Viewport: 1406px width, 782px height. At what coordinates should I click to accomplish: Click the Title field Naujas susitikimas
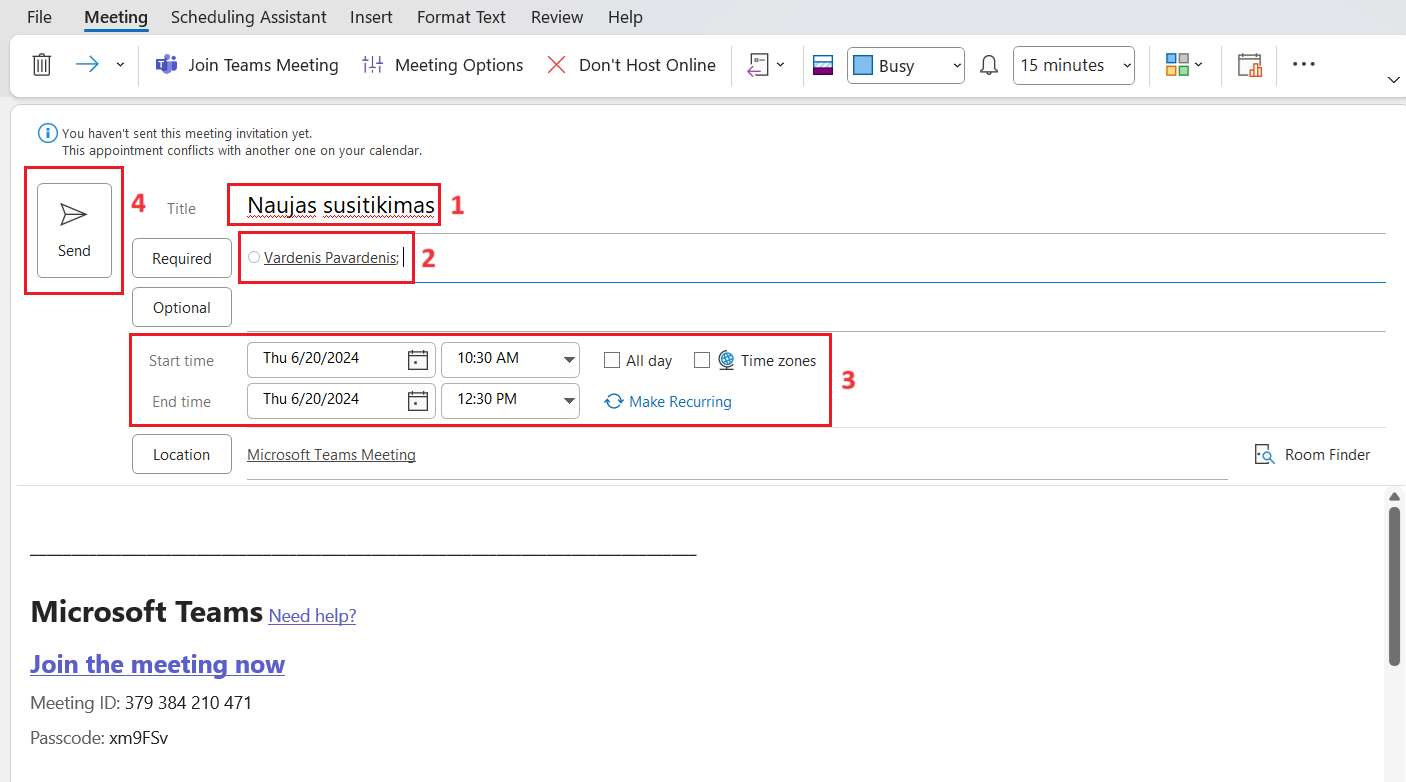tap(341, 206)
